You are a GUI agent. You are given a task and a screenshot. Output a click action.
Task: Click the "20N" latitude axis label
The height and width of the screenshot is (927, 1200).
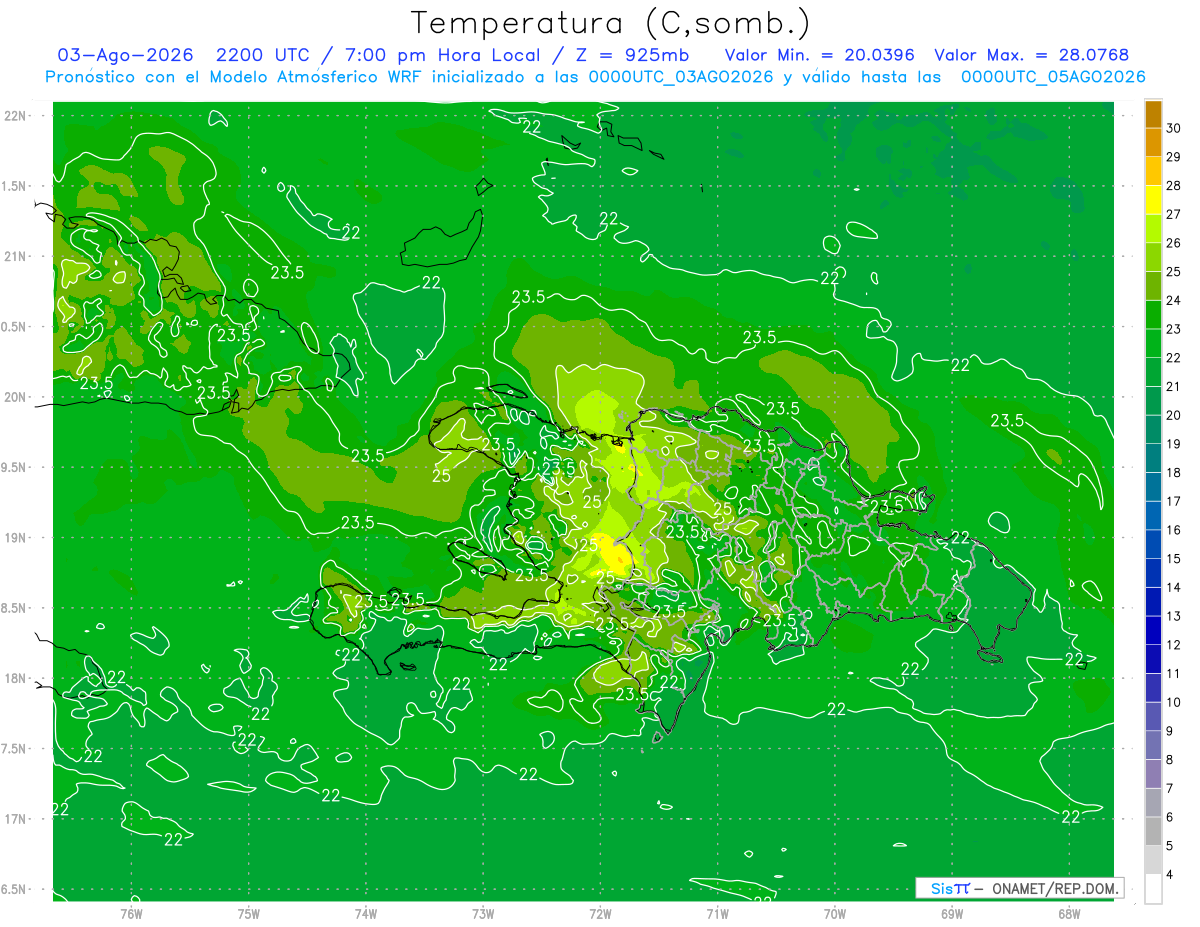click(x=15, y=397)
